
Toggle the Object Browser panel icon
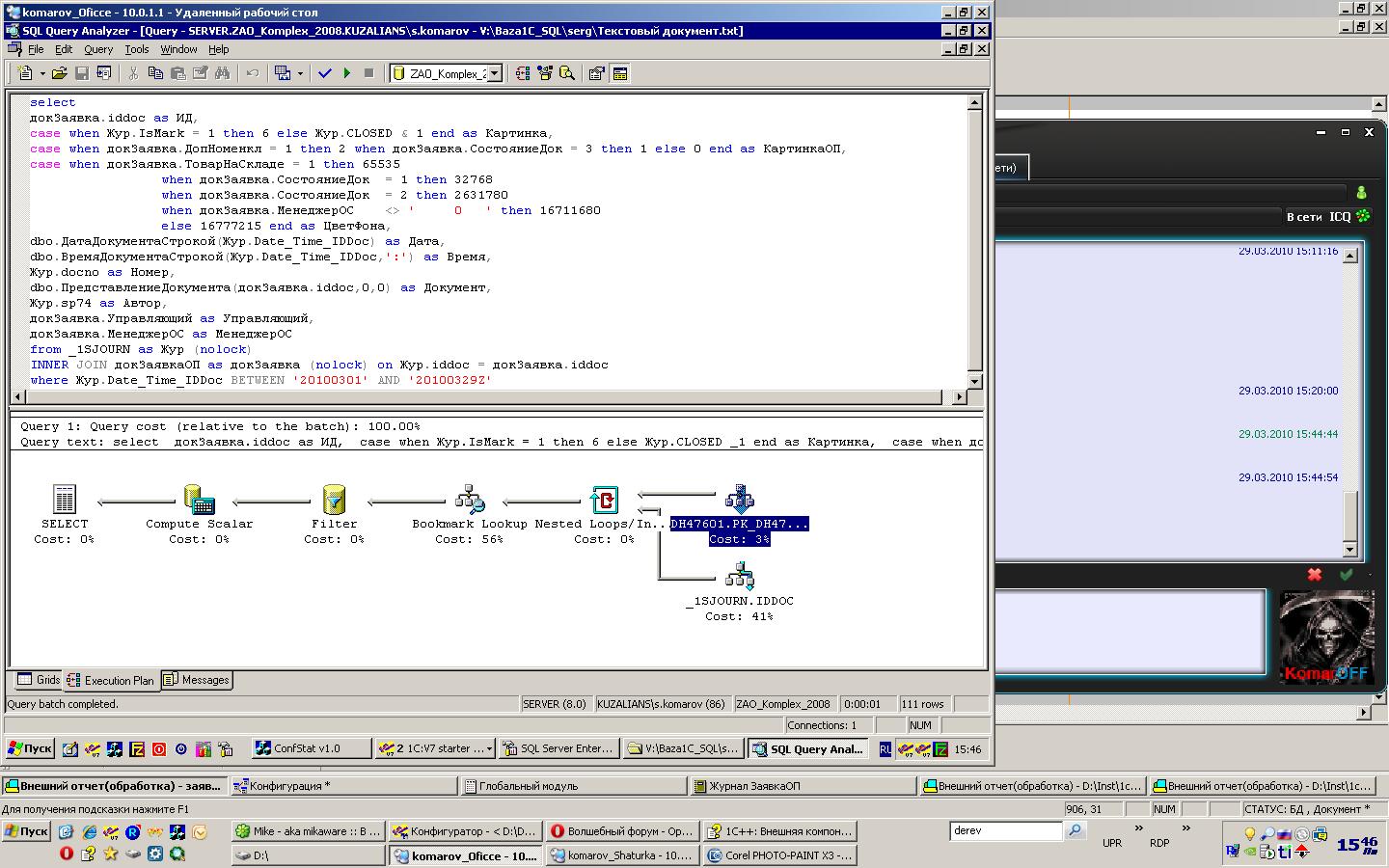click(545, 73)
